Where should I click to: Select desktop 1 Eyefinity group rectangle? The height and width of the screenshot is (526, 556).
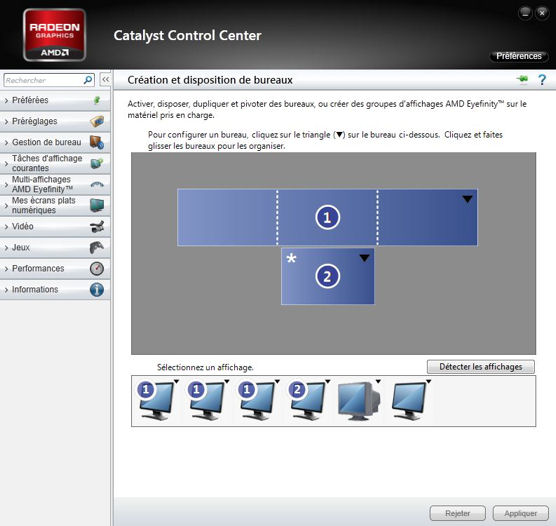[x=327, y=217]
